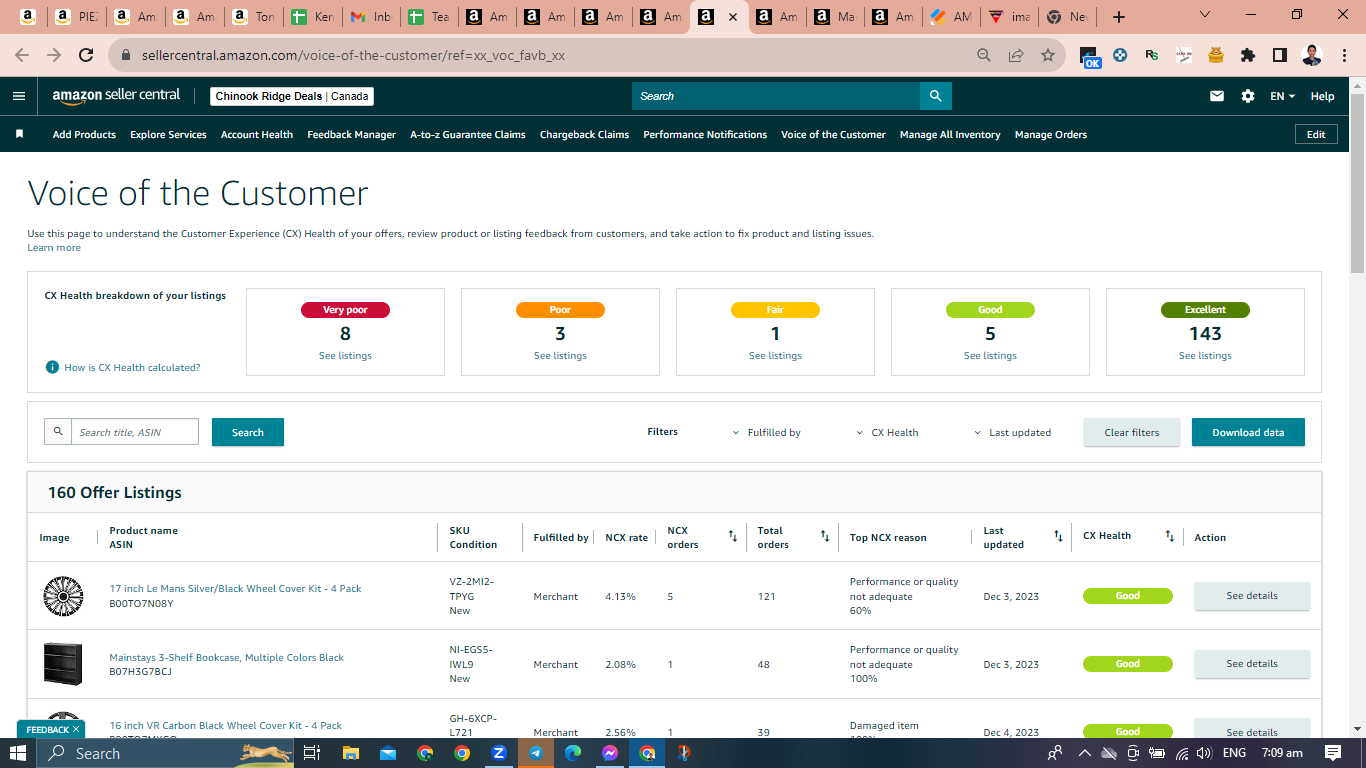Open A-to-z Guarantee Claims
Viewport: 1366px width, 768px height.
(x=468, y=134)
